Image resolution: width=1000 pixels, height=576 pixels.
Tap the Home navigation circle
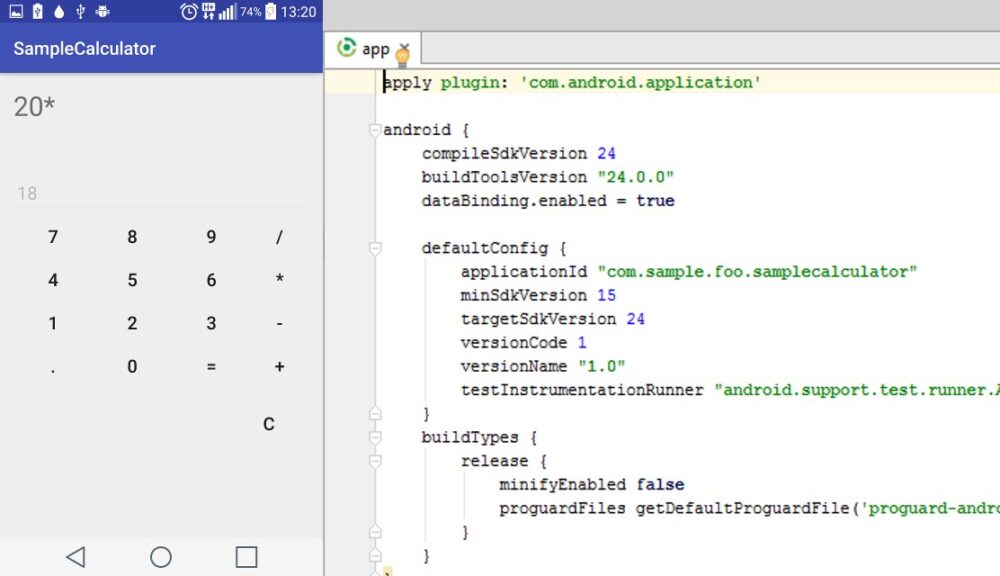pyautogui.click(x=161, y=556)
